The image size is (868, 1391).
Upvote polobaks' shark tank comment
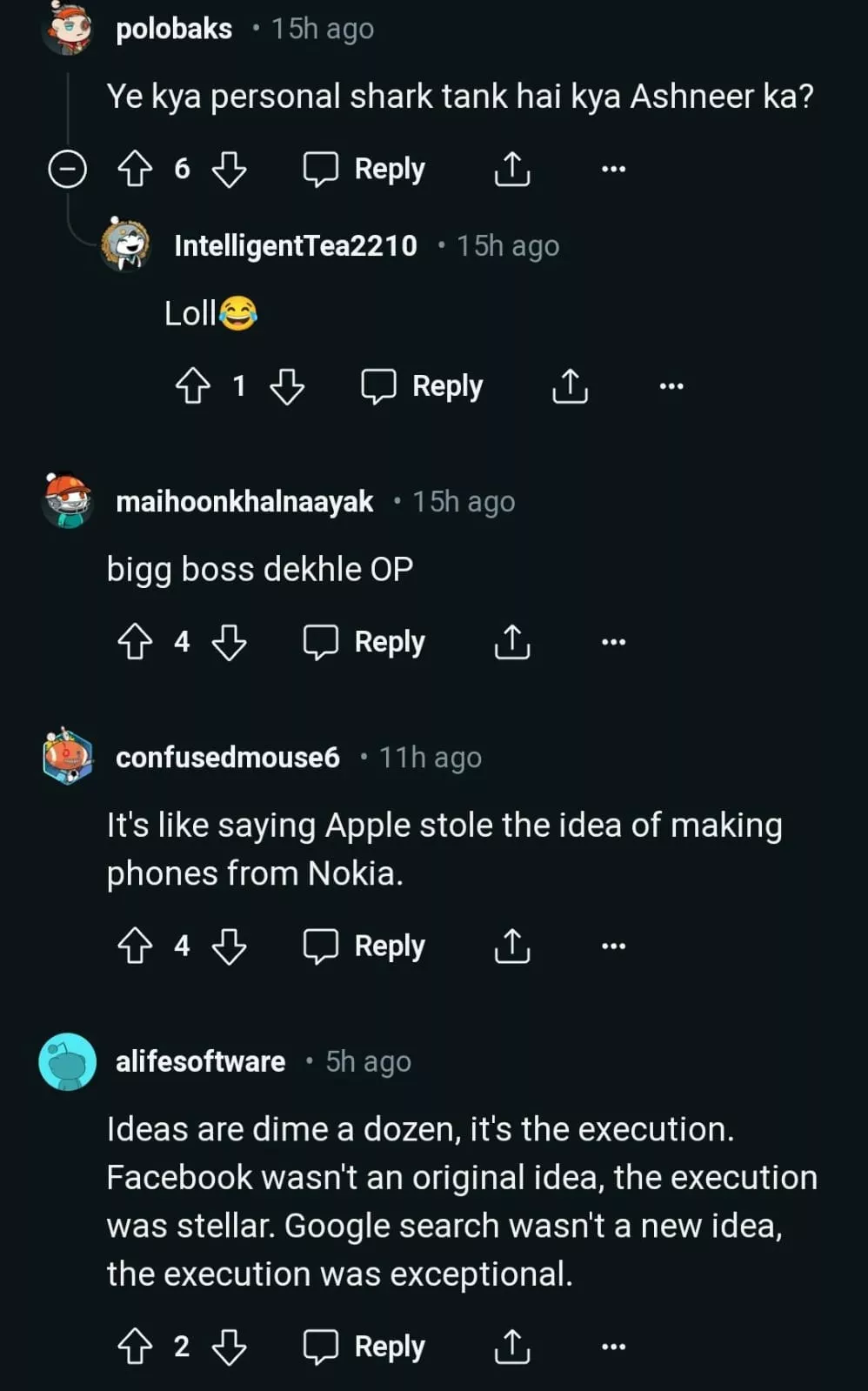tap(135, 169)
